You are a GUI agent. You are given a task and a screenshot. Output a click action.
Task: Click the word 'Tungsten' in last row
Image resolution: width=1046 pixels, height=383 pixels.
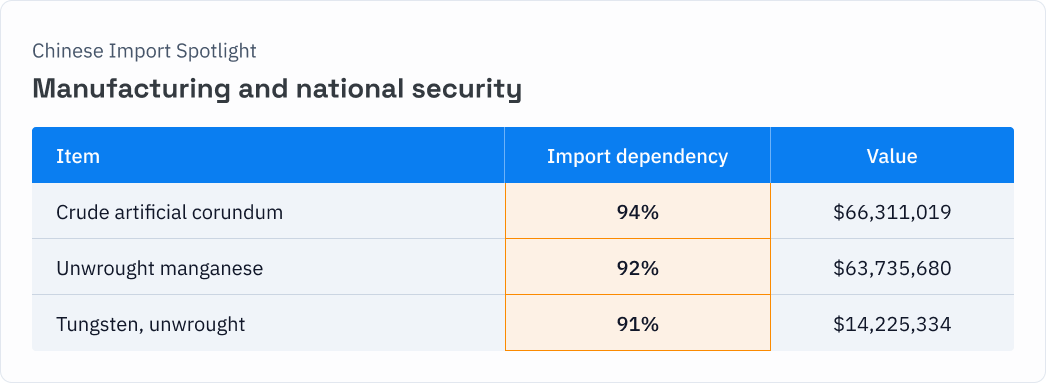coord(99,325)
